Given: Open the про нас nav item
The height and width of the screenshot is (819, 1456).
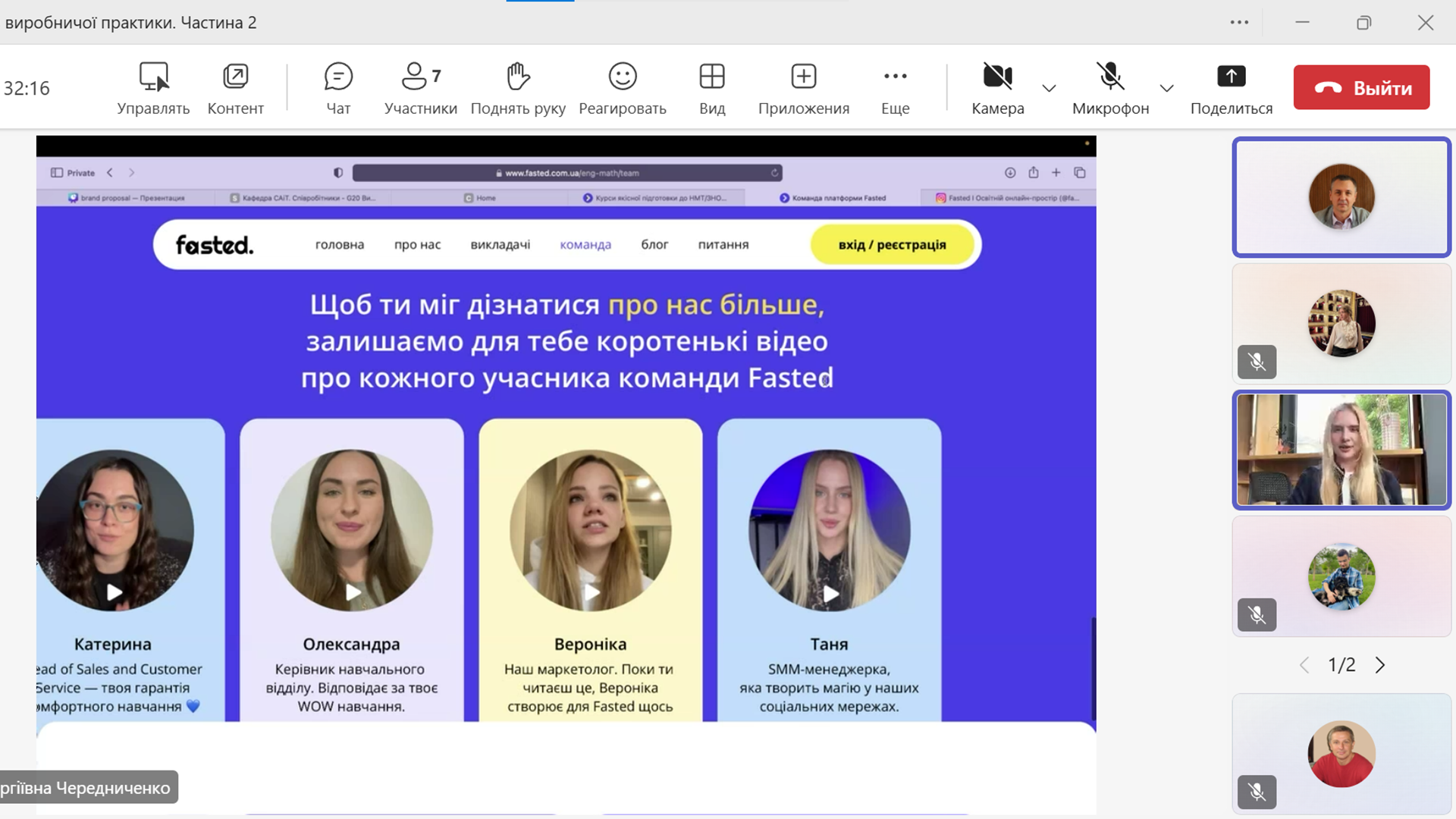Looking at the screenshot, I should [x=417, y=244].
